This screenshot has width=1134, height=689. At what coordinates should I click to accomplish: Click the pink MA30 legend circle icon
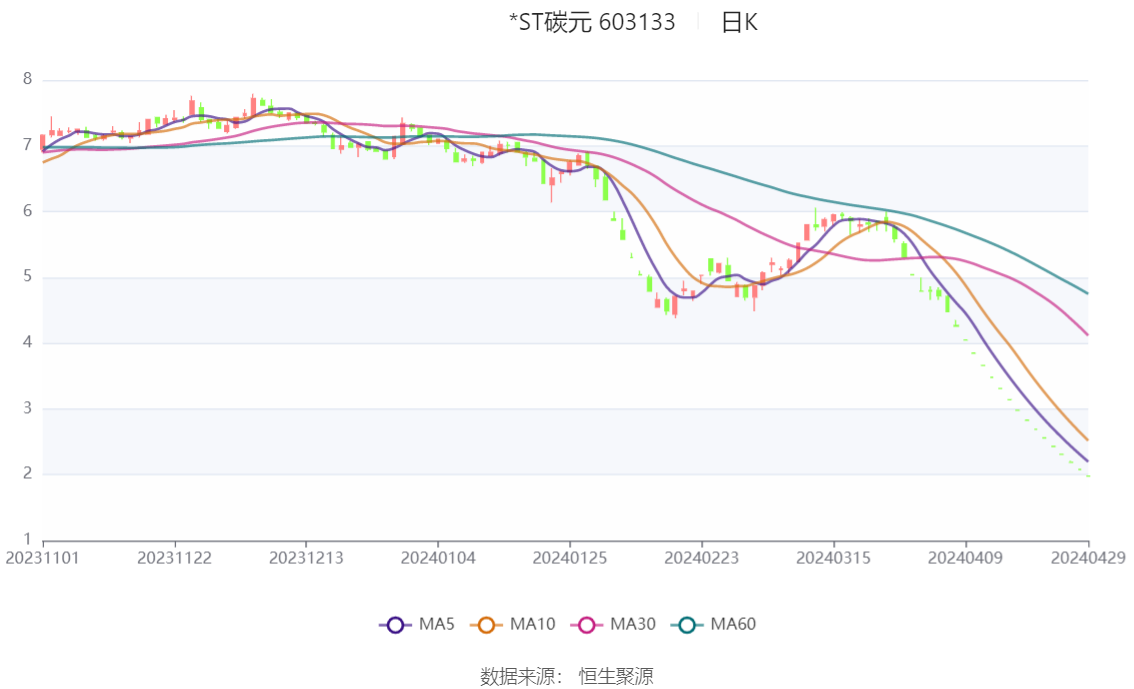click(x=587, y=625)
